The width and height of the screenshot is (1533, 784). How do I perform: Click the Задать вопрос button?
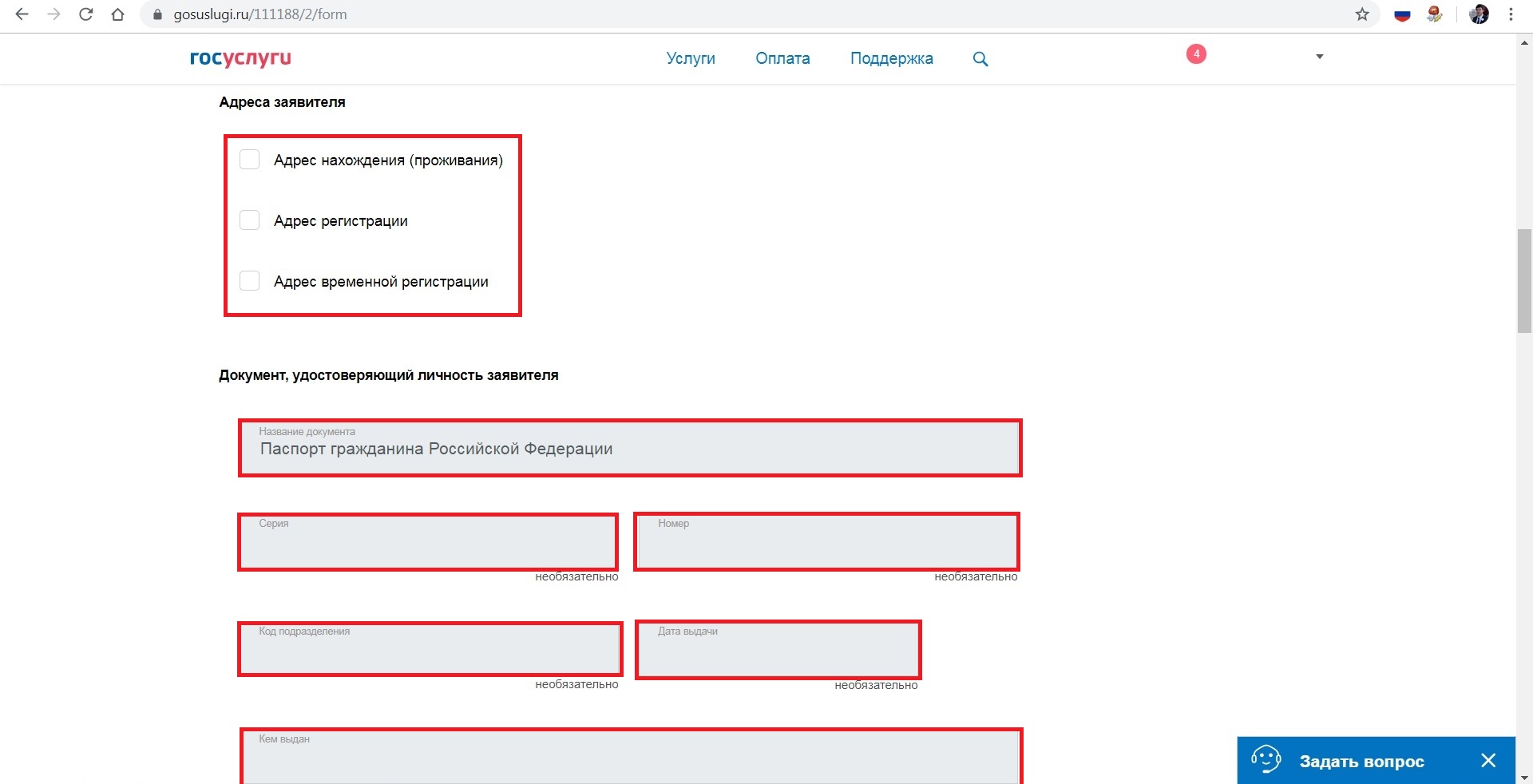click(1376, 760)
